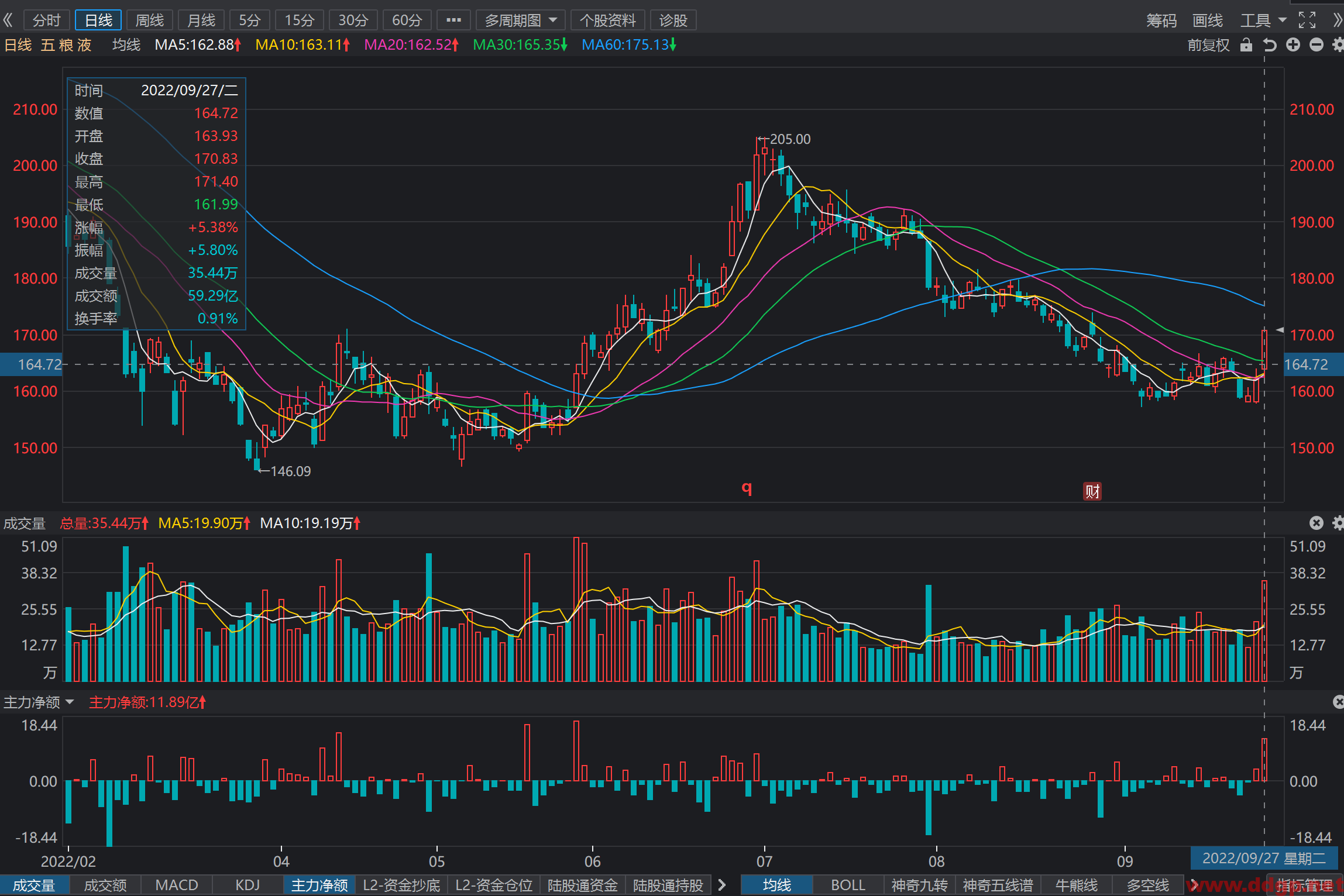
Task: Click the fullscreen expand arrows icon
Action: click(x=1307, y=20)
